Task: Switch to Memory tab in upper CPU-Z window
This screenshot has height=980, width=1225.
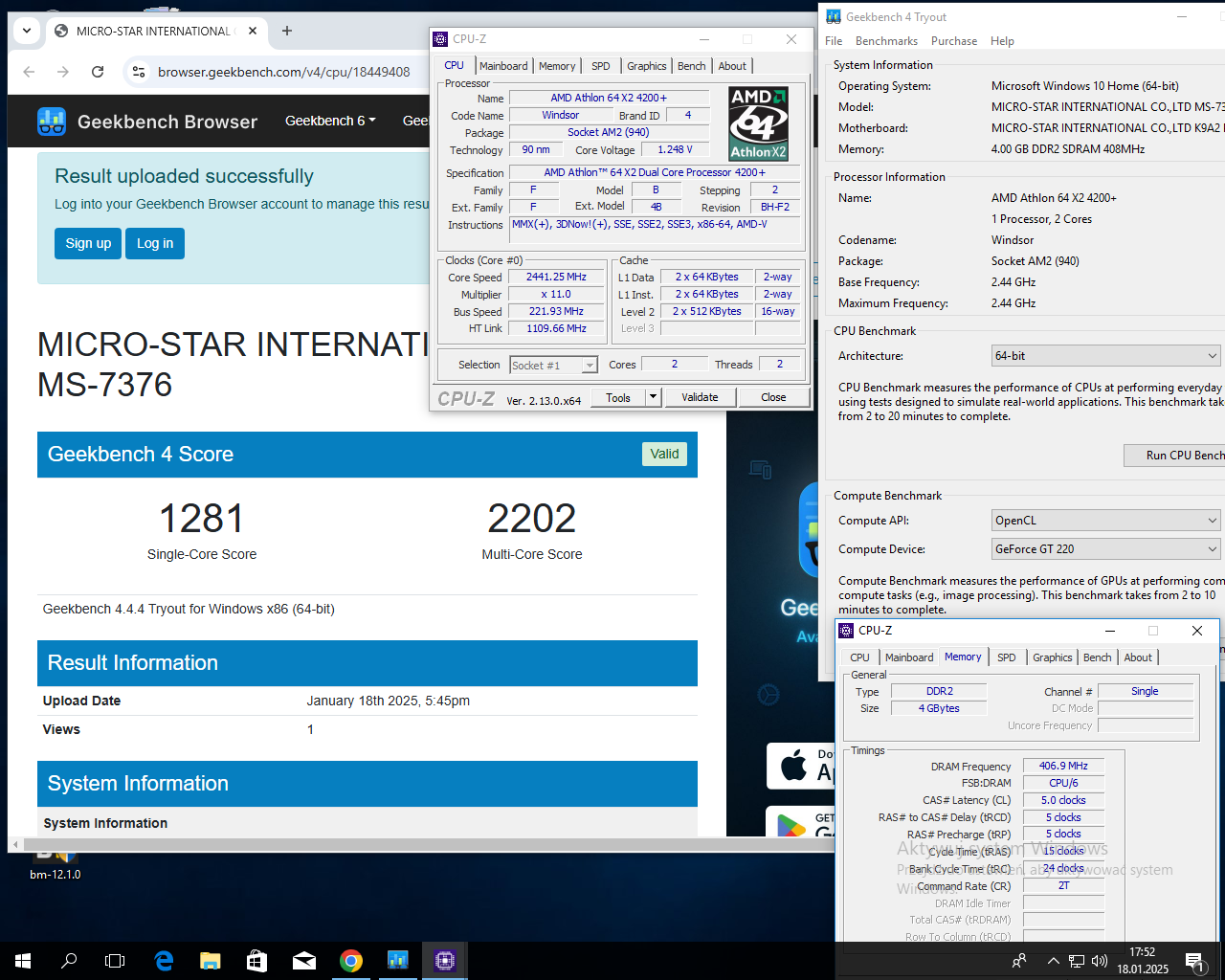Action: tap(557, 66)
